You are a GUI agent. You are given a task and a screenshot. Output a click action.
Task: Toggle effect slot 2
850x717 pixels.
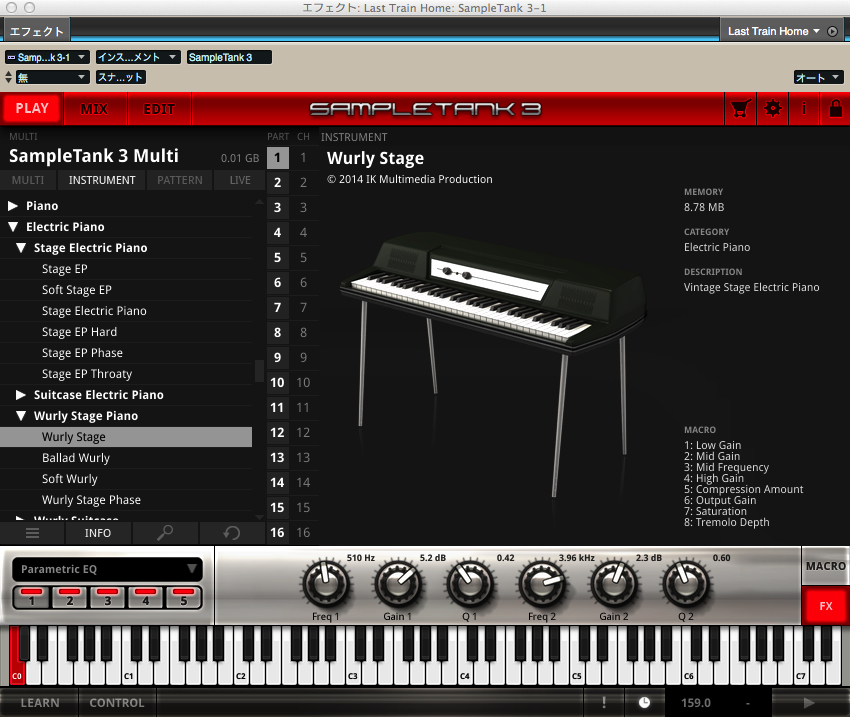pyautogui.click(x=69, y=598)
